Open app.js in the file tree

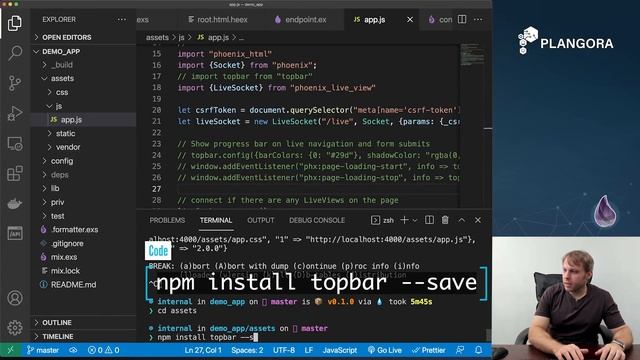pos(84,120)
